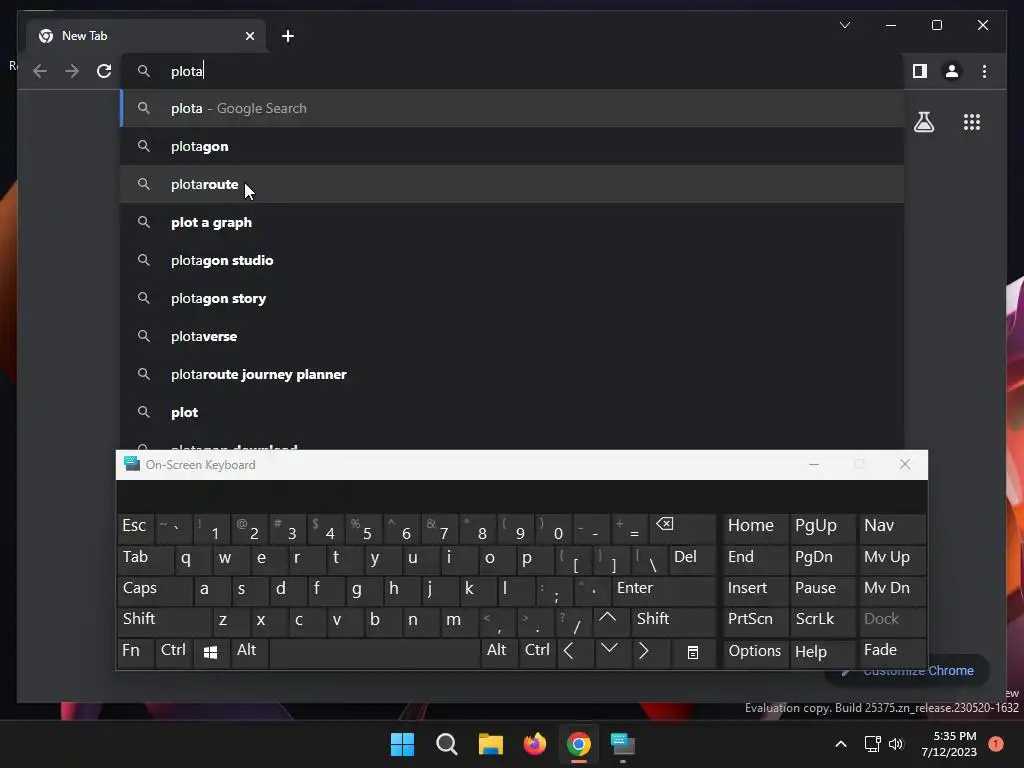Select the 'plotagon story' suggestion

point(512,298)
